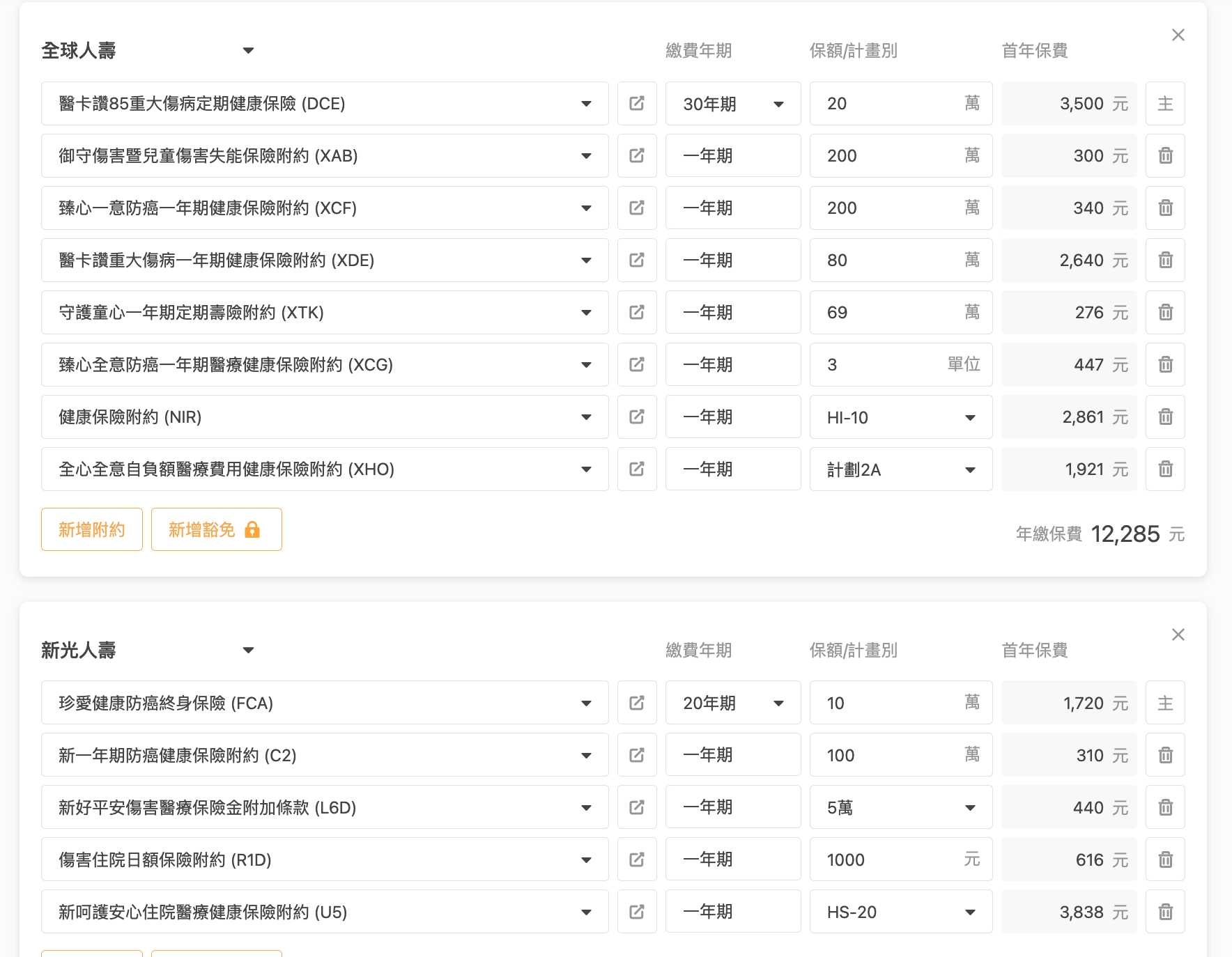Edit XTK coverage amount field showing 69
This screenshot has height=957, width=1232.
coord(901,313)
